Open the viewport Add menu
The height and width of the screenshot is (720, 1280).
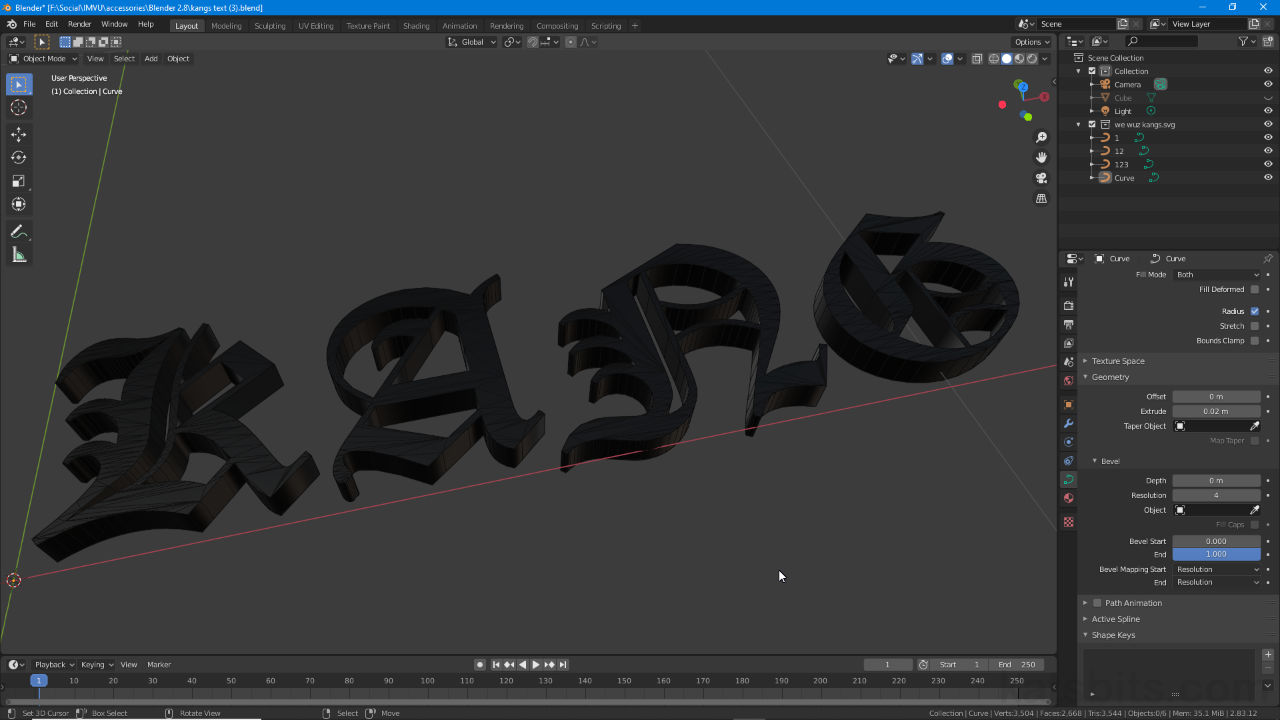151,59
